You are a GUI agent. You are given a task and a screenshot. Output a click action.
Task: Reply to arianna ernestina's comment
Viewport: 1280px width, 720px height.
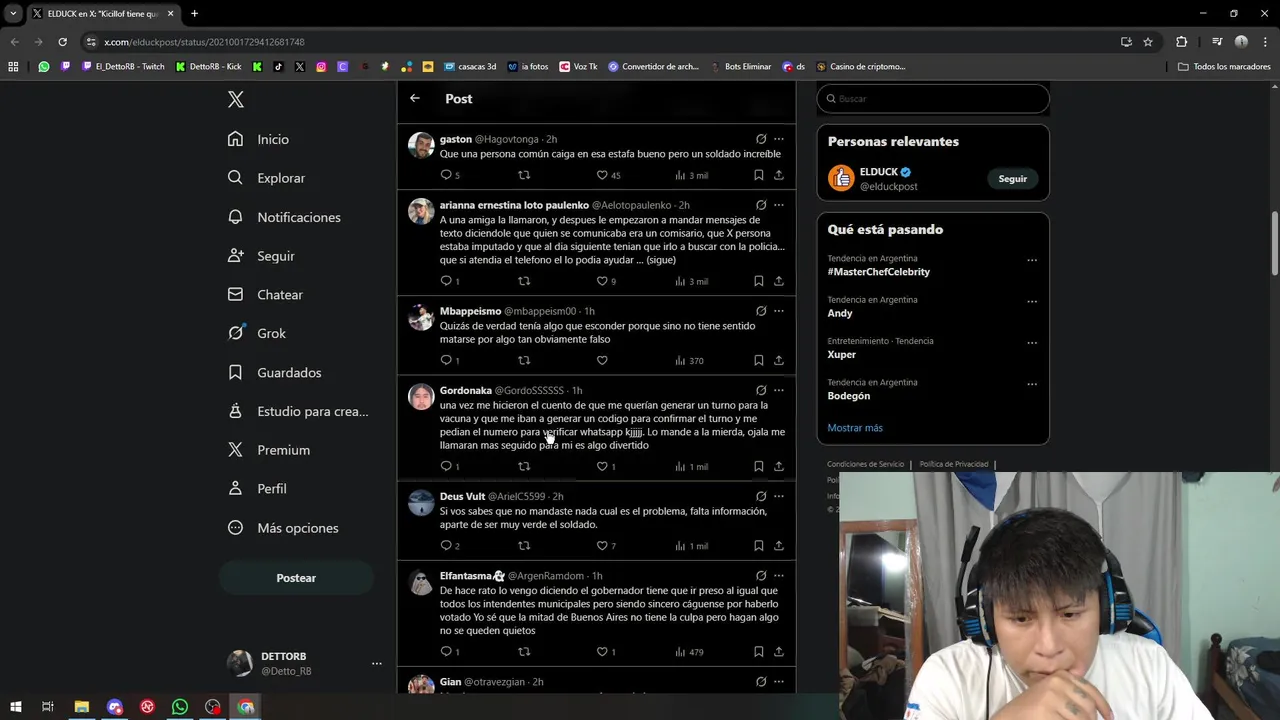point(446,281)
